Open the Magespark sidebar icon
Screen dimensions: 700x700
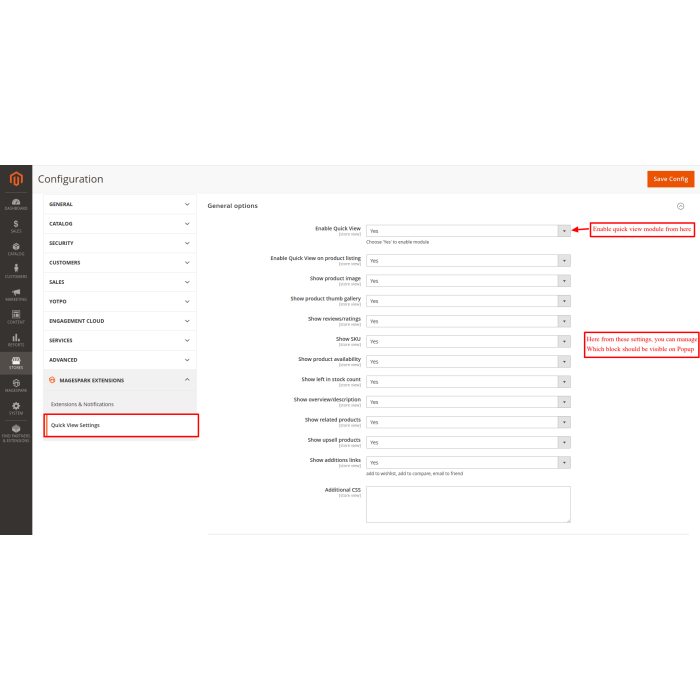[x=16, y=386]
